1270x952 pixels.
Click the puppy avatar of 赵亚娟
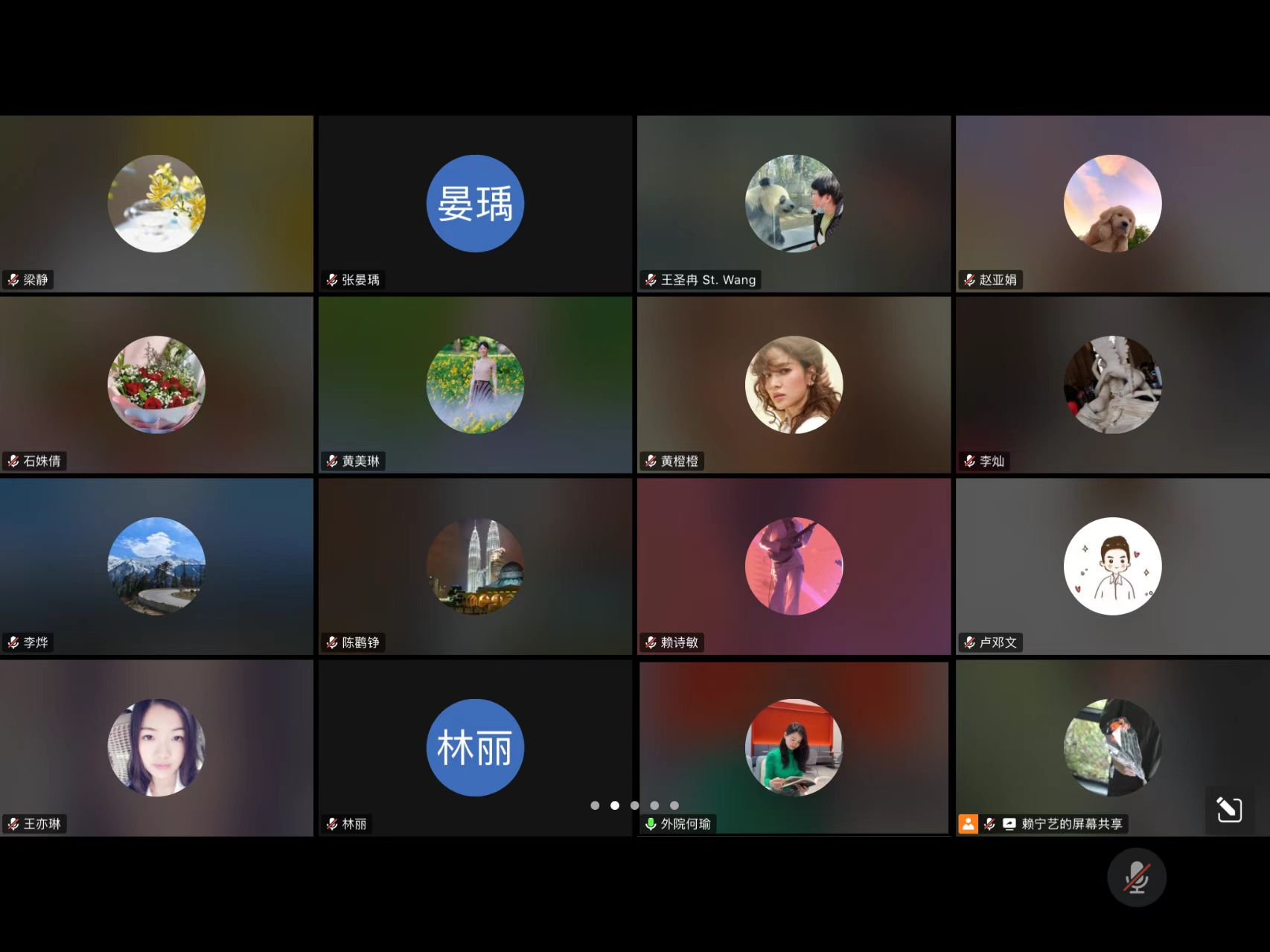coord(1112,203)
